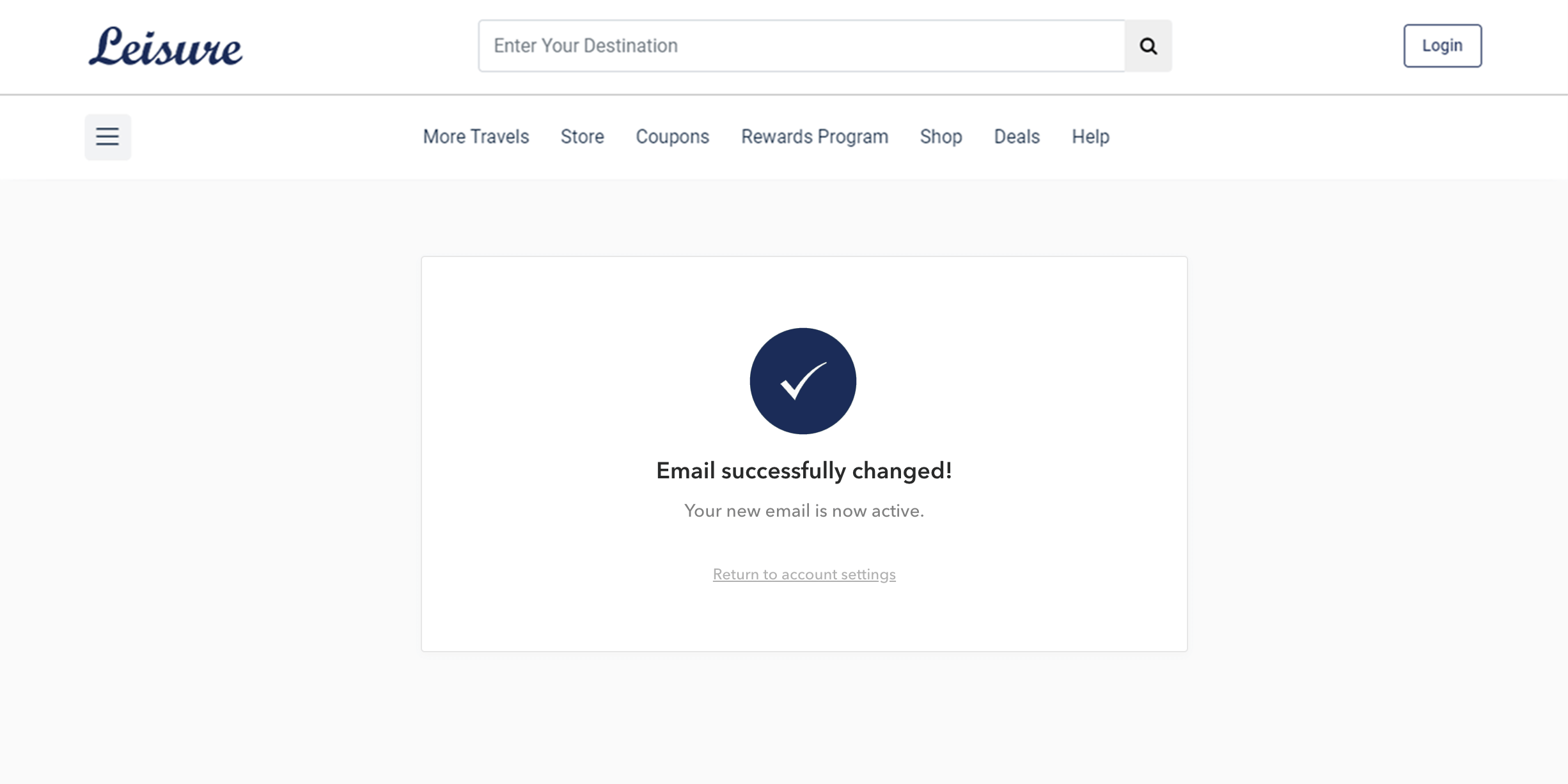Click the blue checkmark circle icon

click(x=803, y=381)
